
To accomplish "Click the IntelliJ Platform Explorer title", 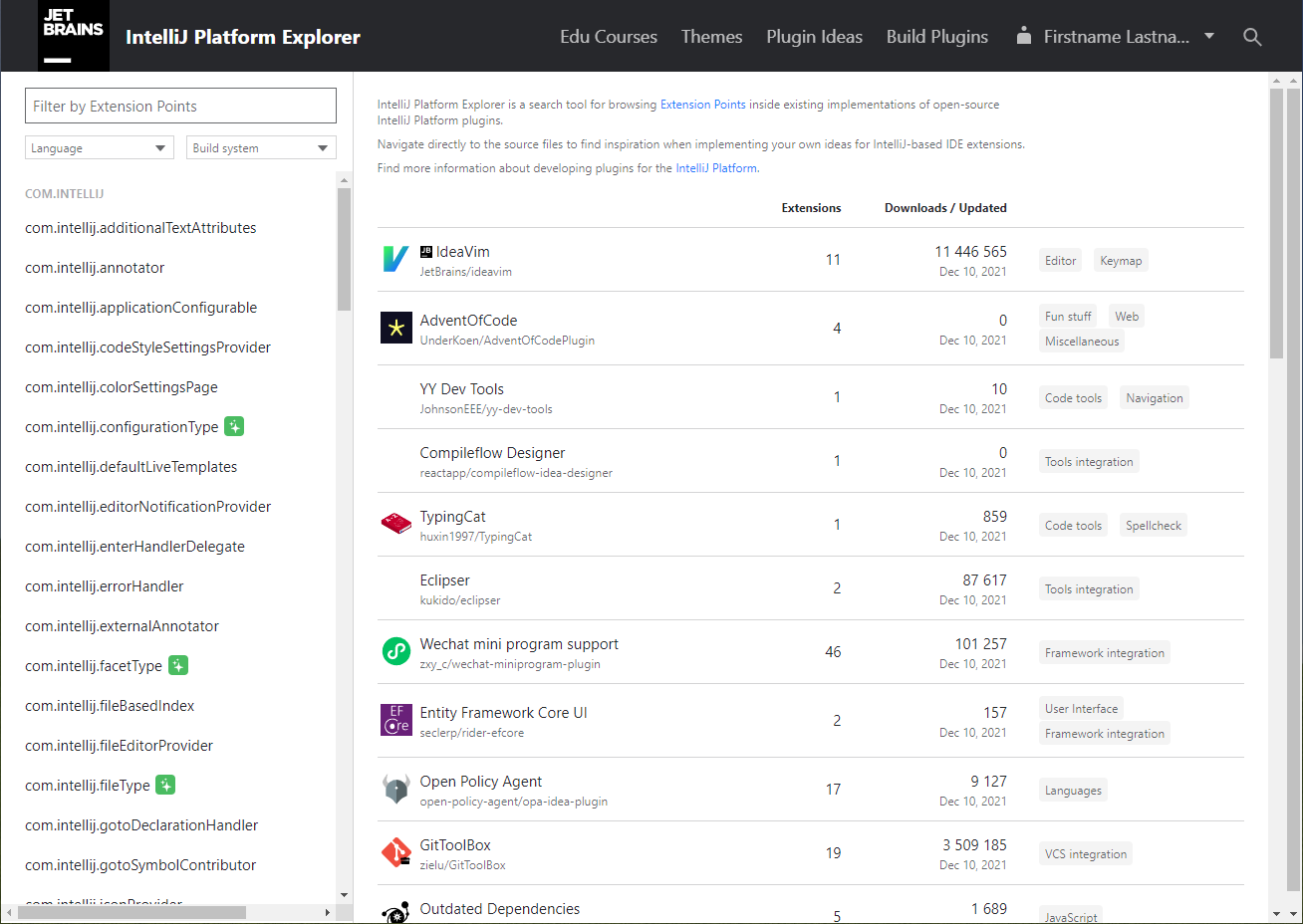I will click(243, 37).
